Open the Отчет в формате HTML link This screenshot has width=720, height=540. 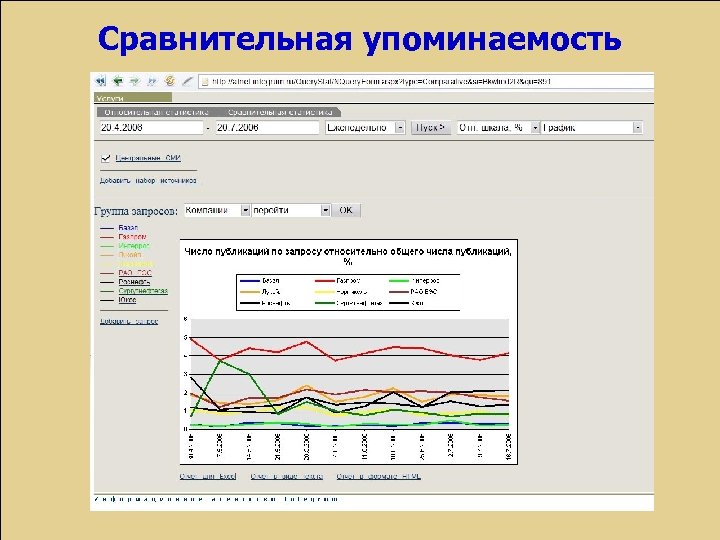(x=378, y=476)
